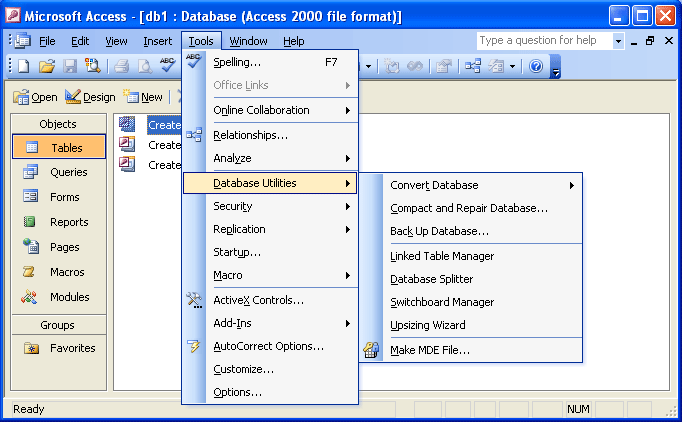
Task: Choose Switchboard Manager
Action: click(471, 302)
